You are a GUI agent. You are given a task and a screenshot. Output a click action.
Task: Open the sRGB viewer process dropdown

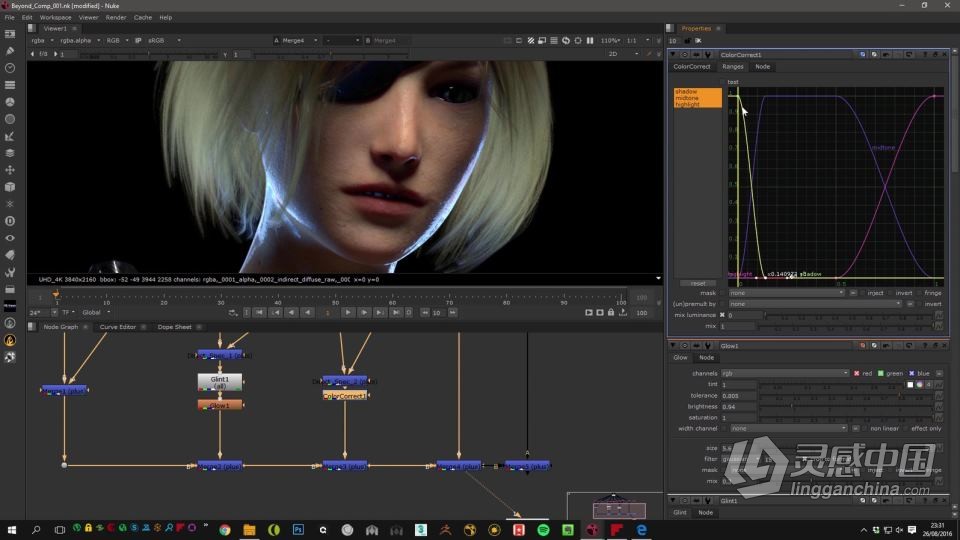tap(164, 40)
